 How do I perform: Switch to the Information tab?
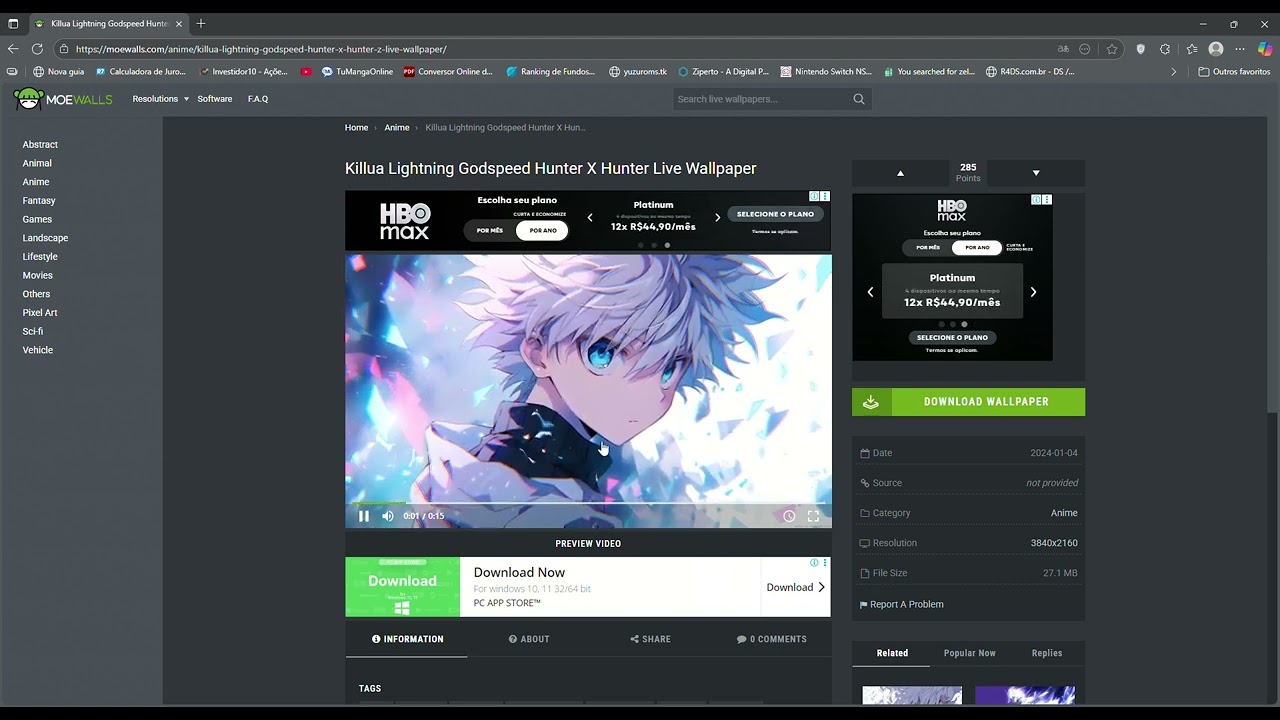click(407, 639)
